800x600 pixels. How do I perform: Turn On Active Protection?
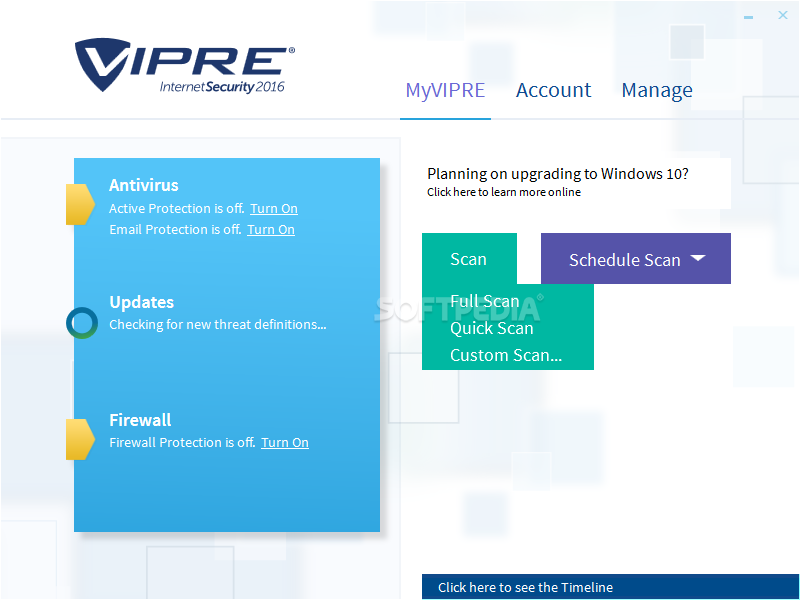tap(274, 209)
